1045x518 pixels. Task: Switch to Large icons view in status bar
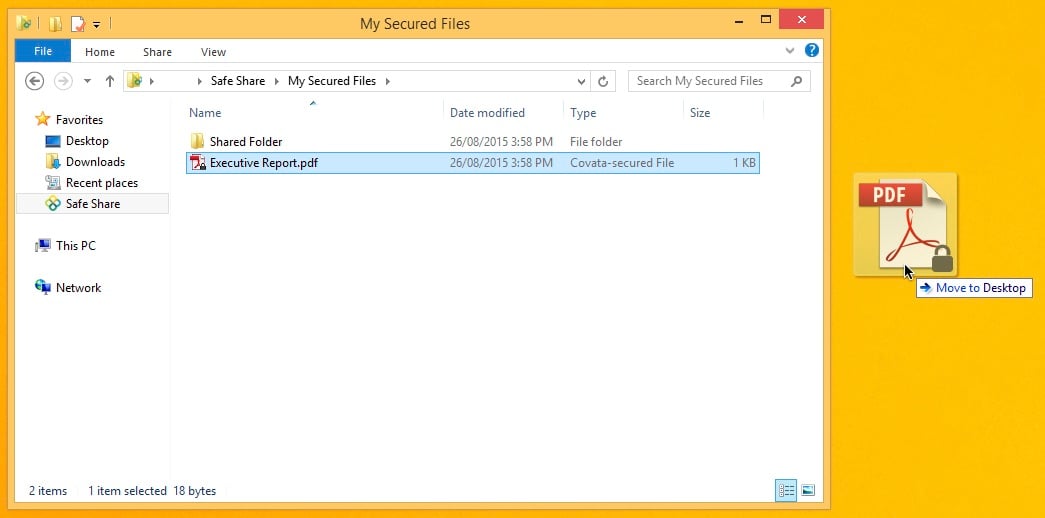click(x=808, y=491)
